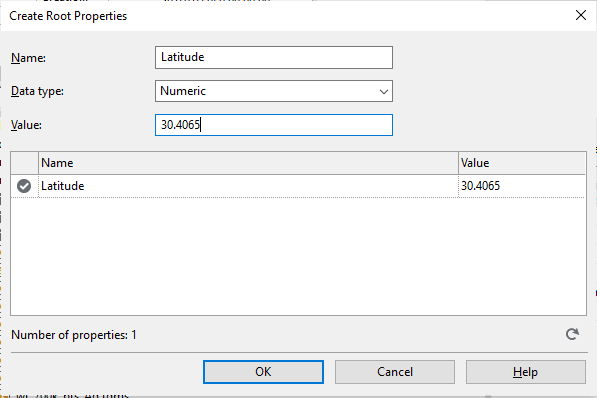Select the Latitude row in table
The image size is (597, 398).
click(298, 186)
